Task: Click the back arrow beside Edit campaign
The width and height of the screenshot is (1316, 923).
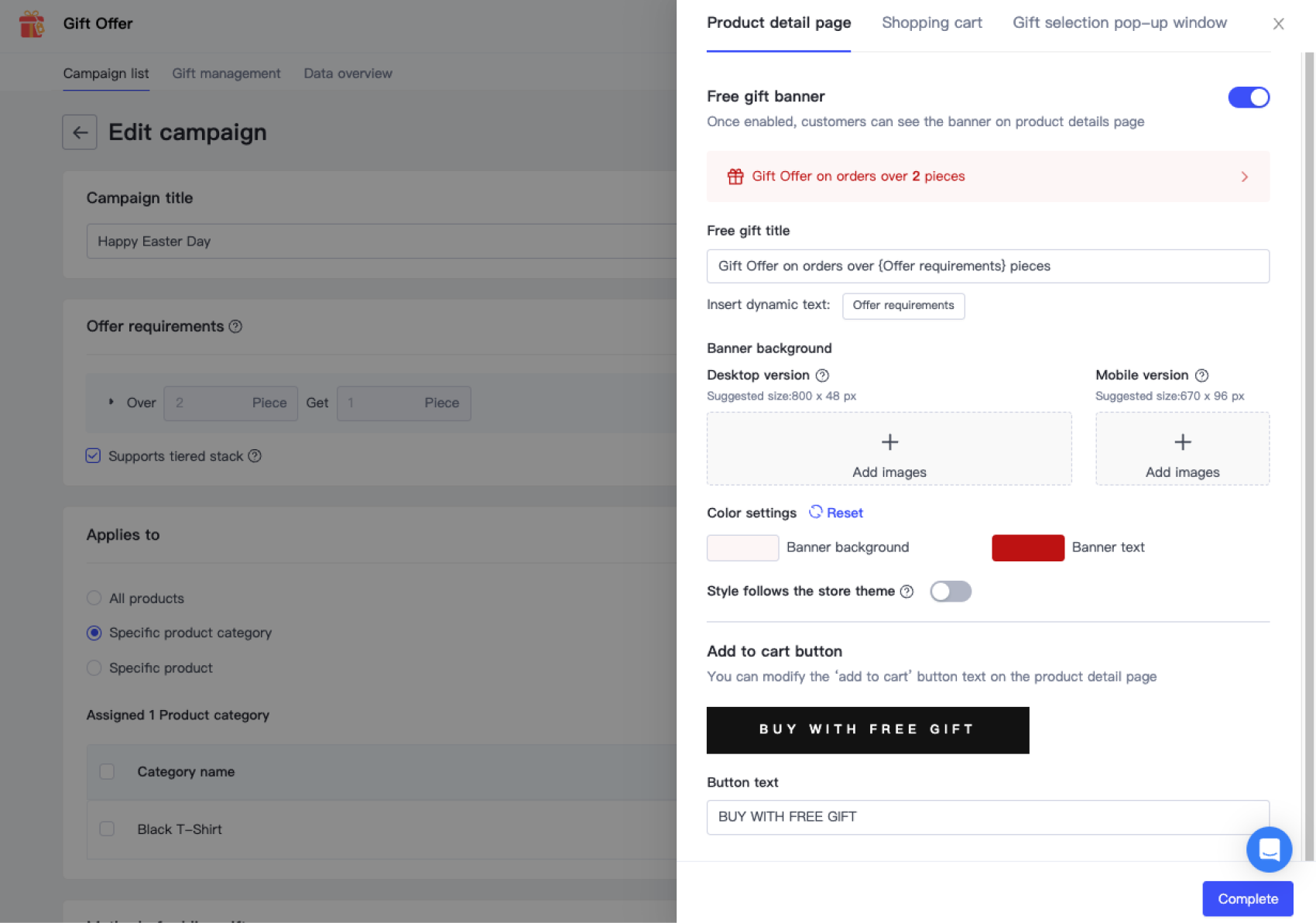Action: click(80, 132)
